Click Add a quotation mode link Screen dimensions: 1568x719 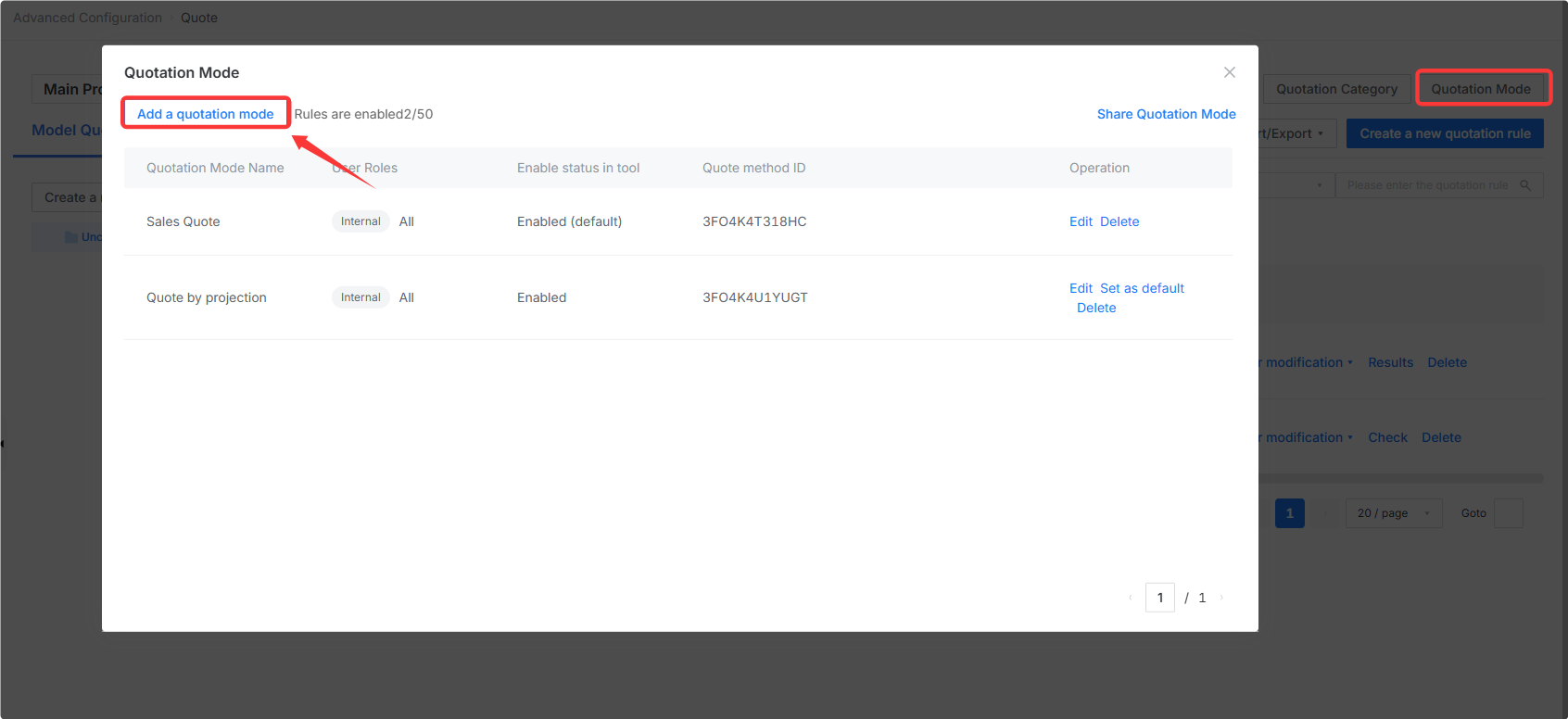[206, 114]
